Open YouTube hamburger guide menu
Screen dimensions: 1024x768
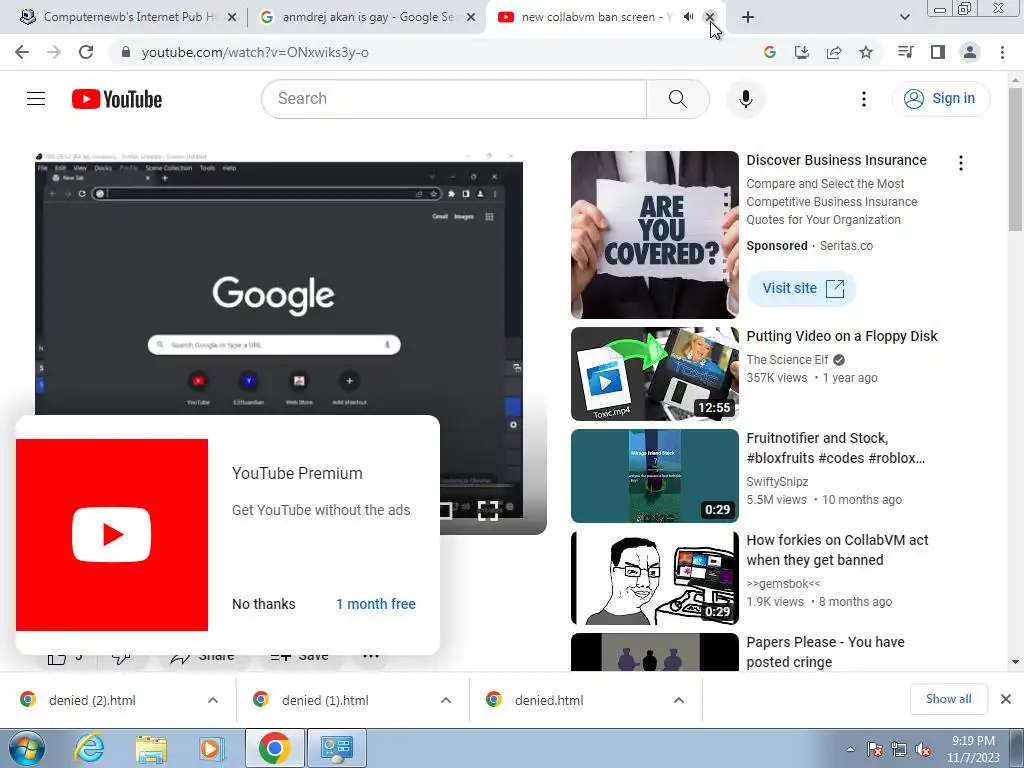36,99
